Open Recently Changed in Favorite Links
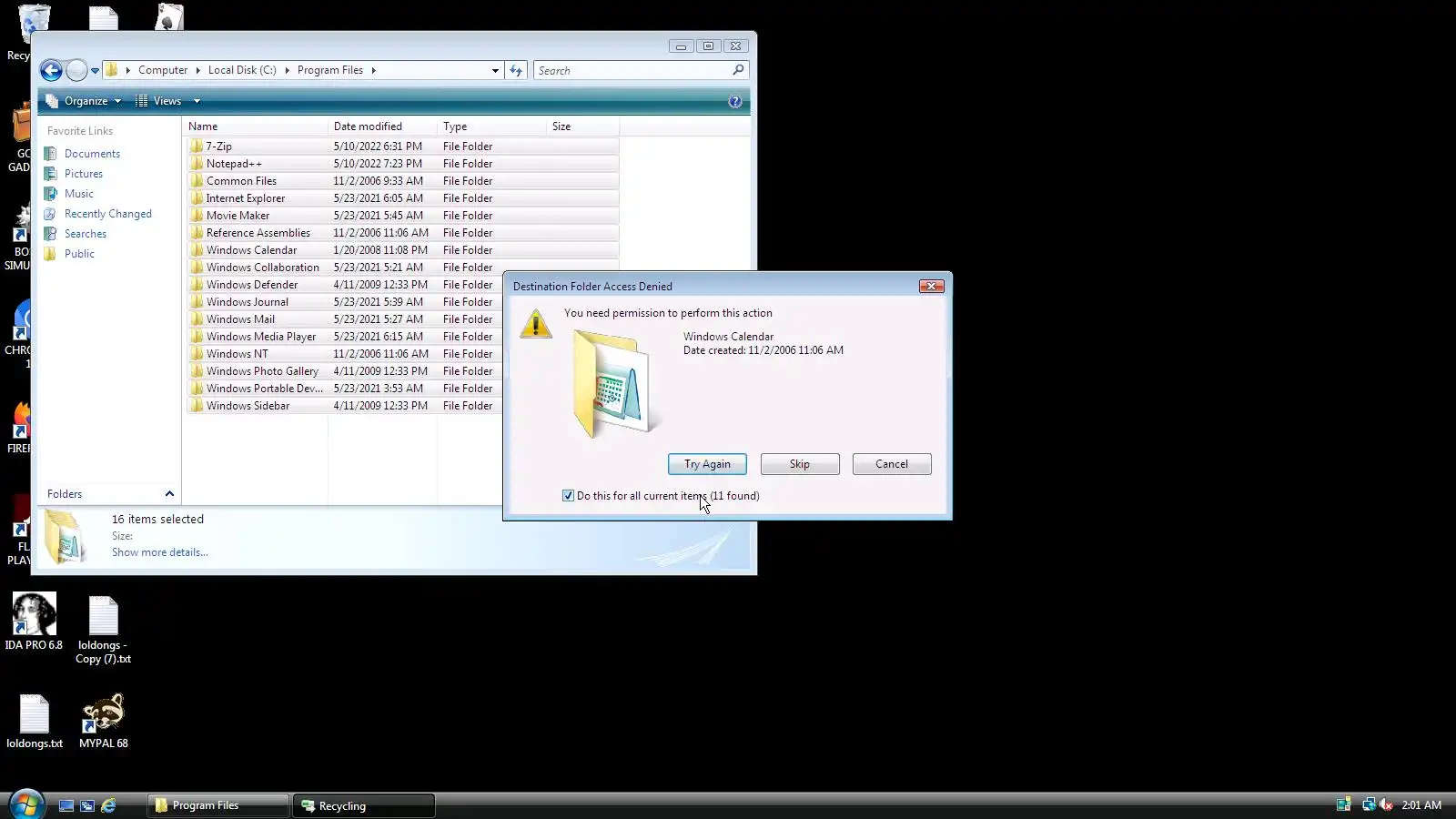This screenshot has height=819, width=1456. coord(108,214)
